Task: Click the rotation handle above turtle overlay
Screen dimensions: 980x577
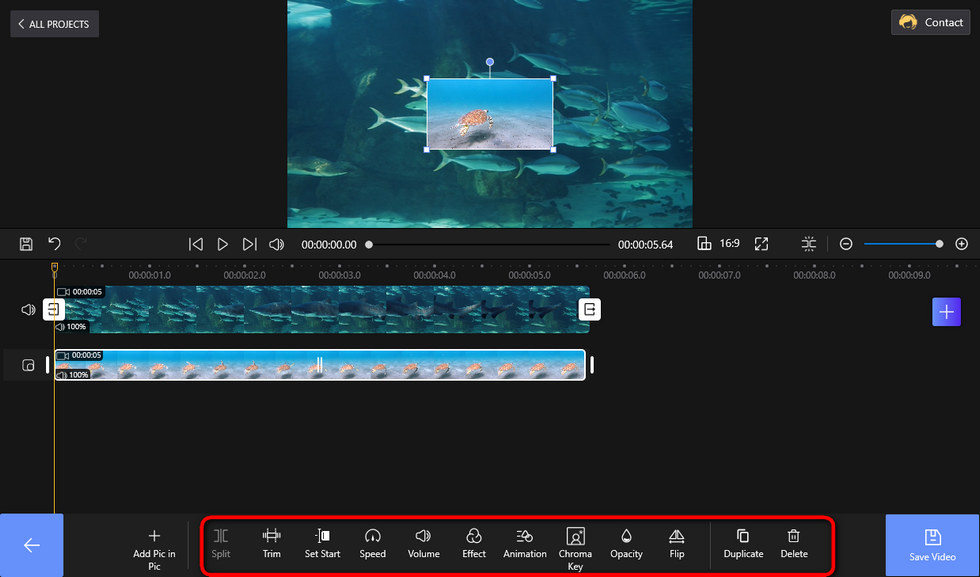Action: (490, 62)
